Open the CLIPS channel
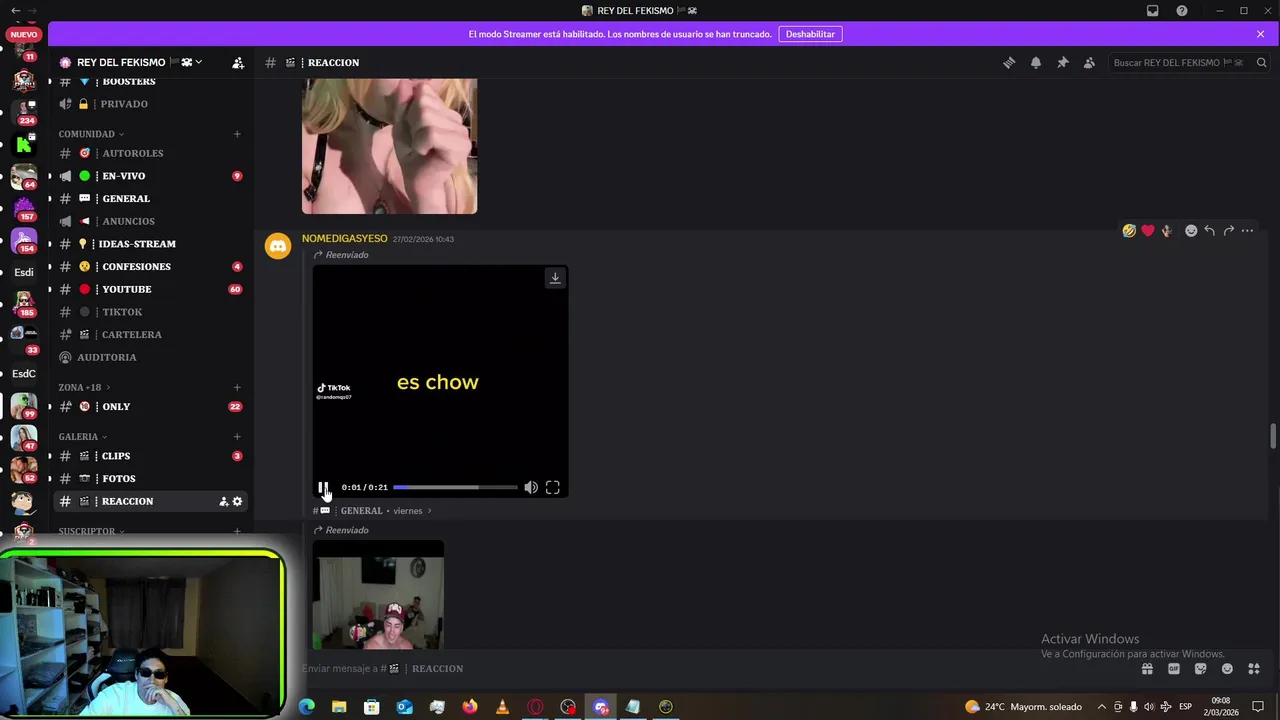The image size is (1280, 720). (x=150, y=456)
